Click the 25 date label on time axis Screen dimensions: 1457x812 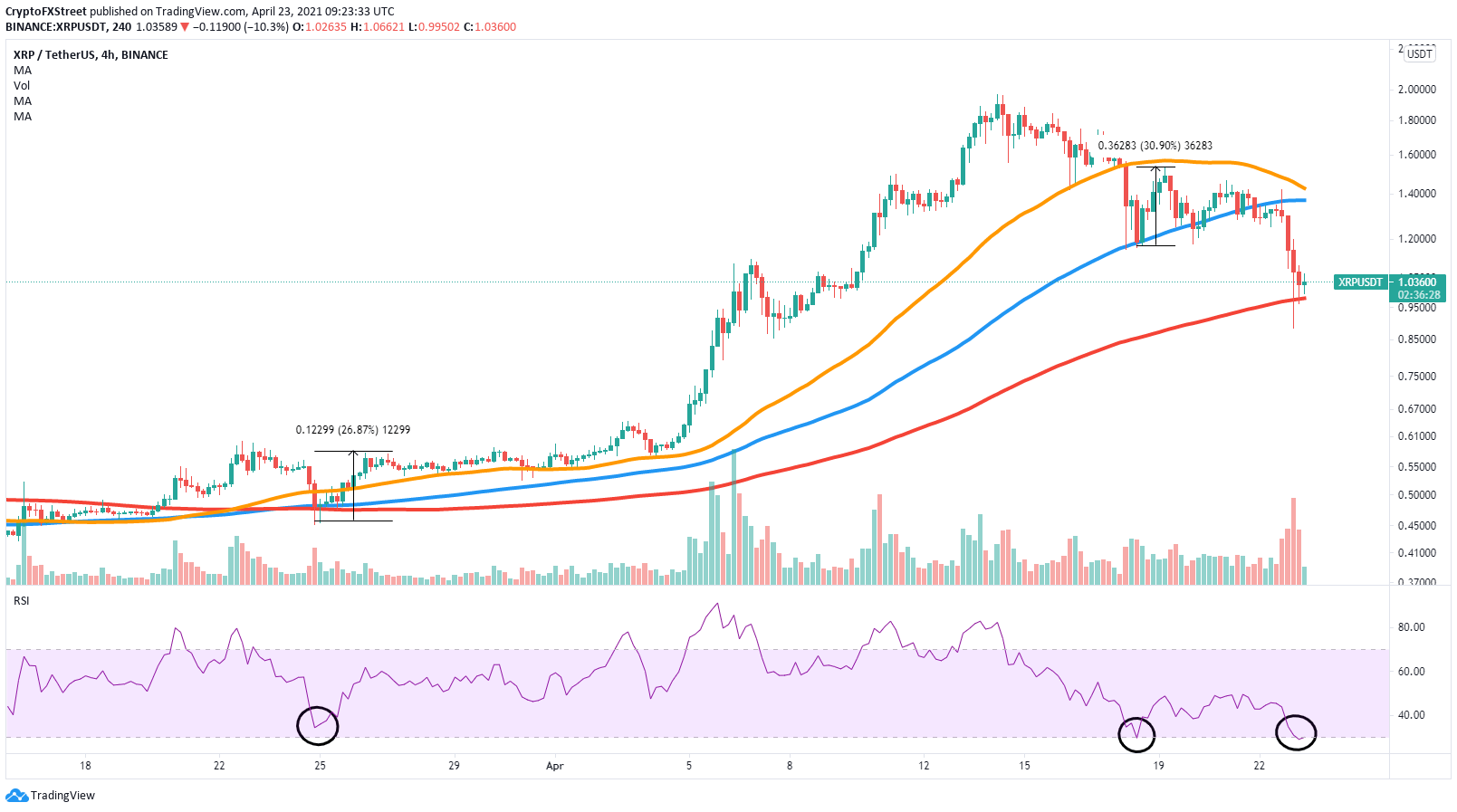click(320, 766)
